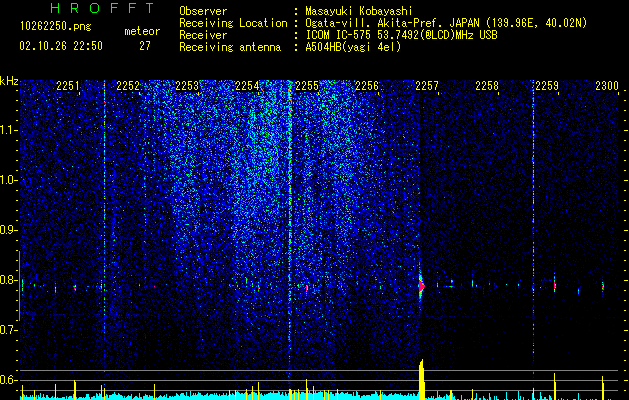Click the Receiving Location label
Viewport: 629px width, 400px height.
233,23
